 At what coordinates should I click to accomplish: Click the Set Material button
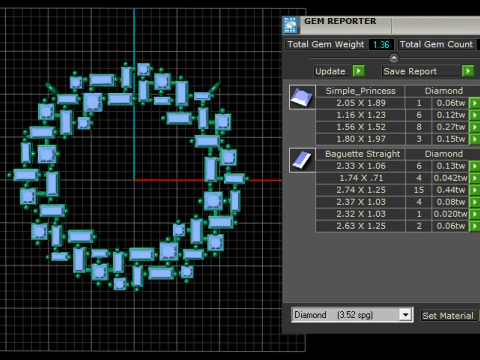click(x=448, y=316)
